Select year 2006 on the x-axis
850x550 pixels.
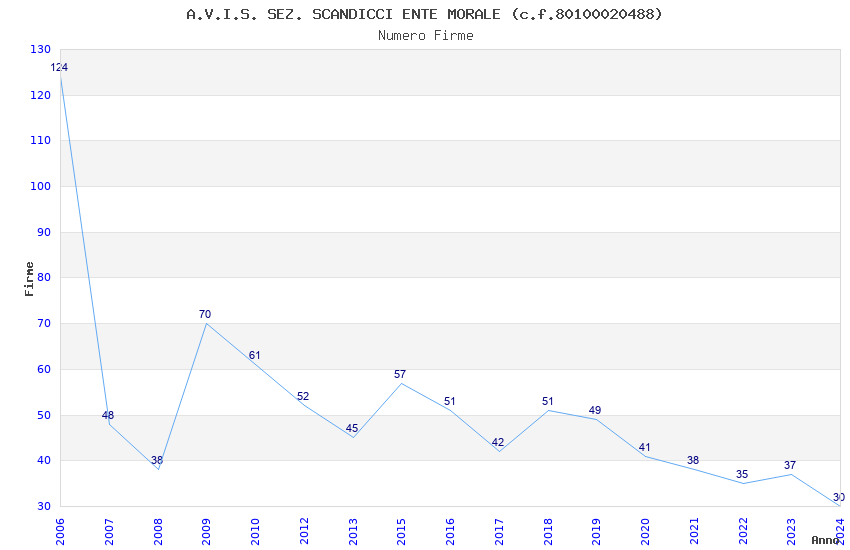click(x=60, y=531)
